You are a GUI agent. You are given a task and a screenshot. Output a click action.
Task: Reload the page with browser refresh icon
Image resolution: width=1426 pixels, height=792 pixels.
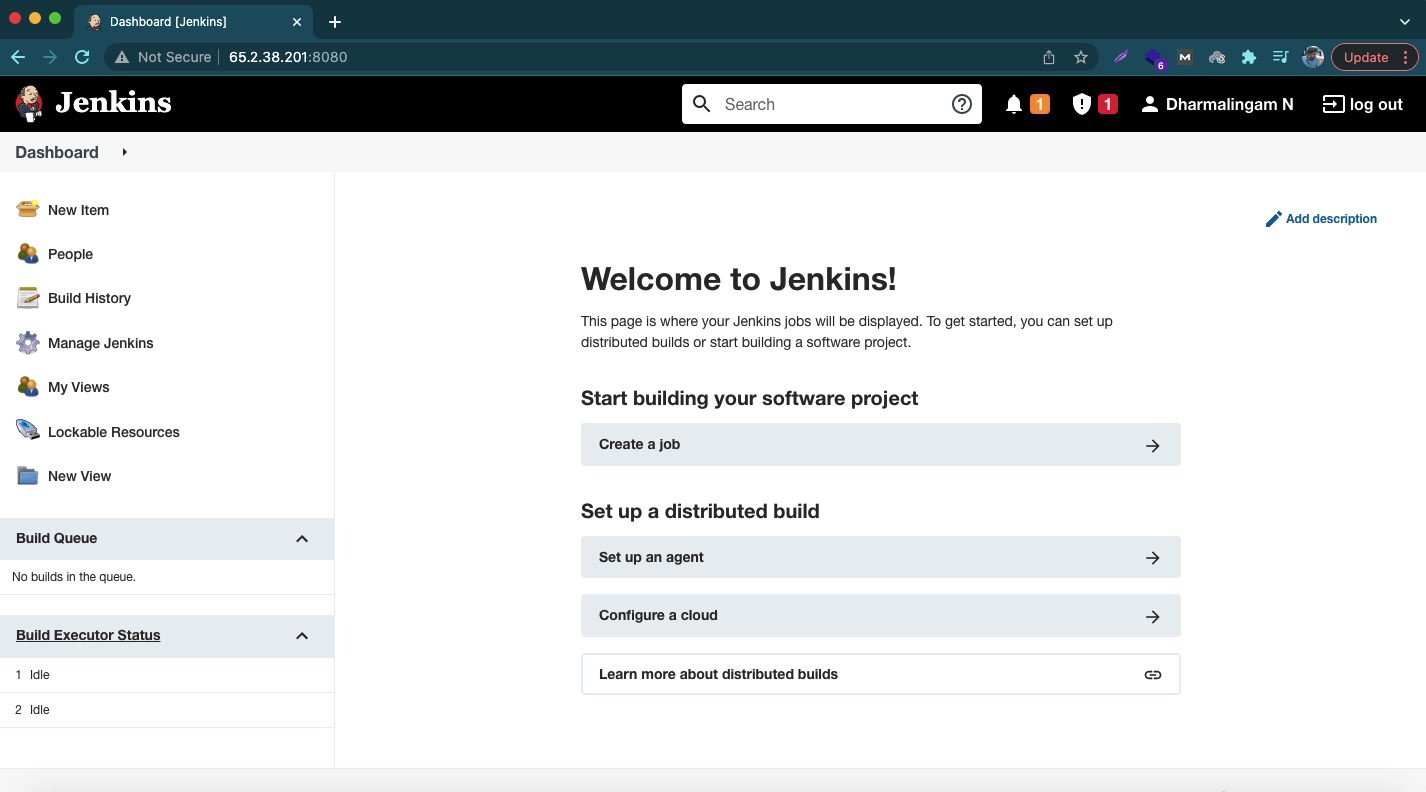[82, 57]
